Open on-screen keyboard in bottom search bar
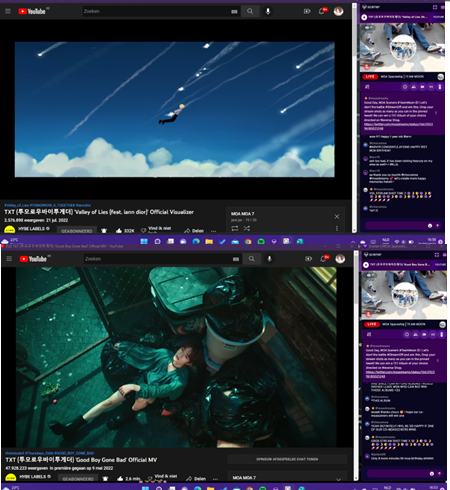This screenshot has height=490, width=450. click(x=236, y=259)
